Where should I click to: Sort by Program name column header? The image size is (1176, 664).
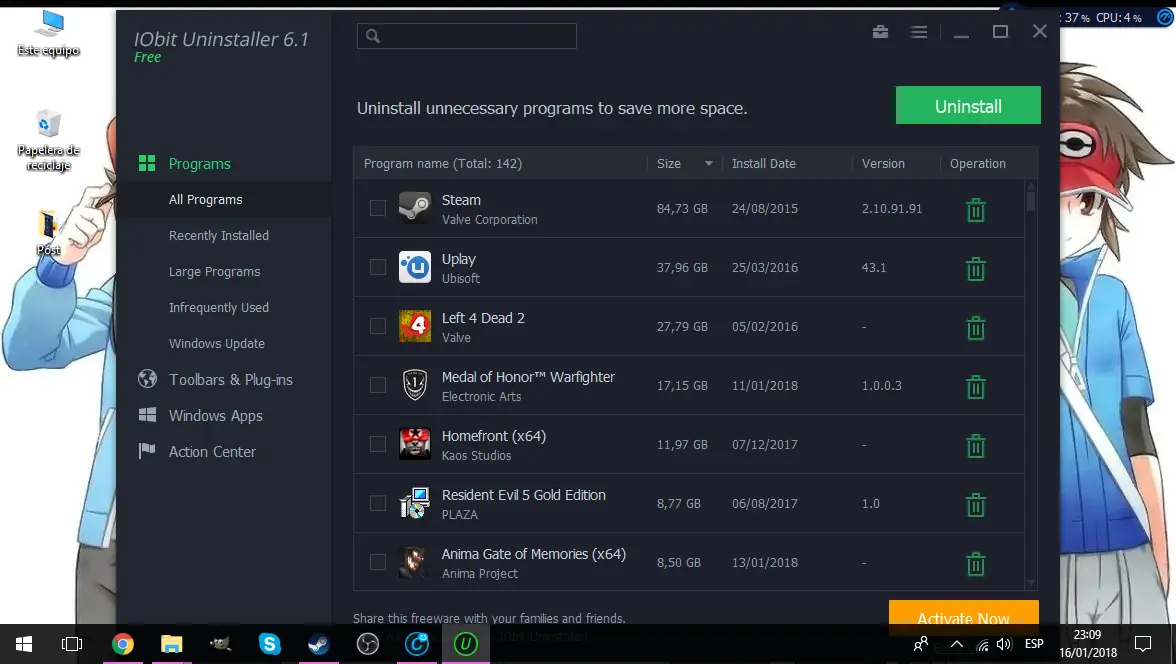click(442, 164)
